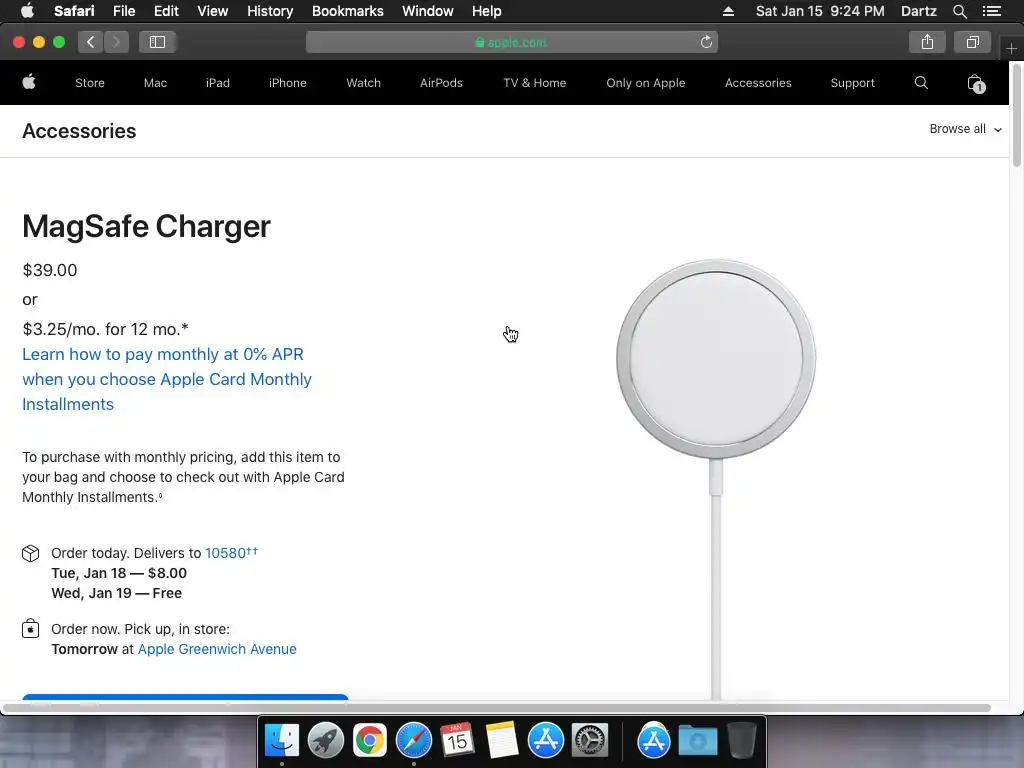Open Google Chrome from the Dock

click(x=370, y=740)
